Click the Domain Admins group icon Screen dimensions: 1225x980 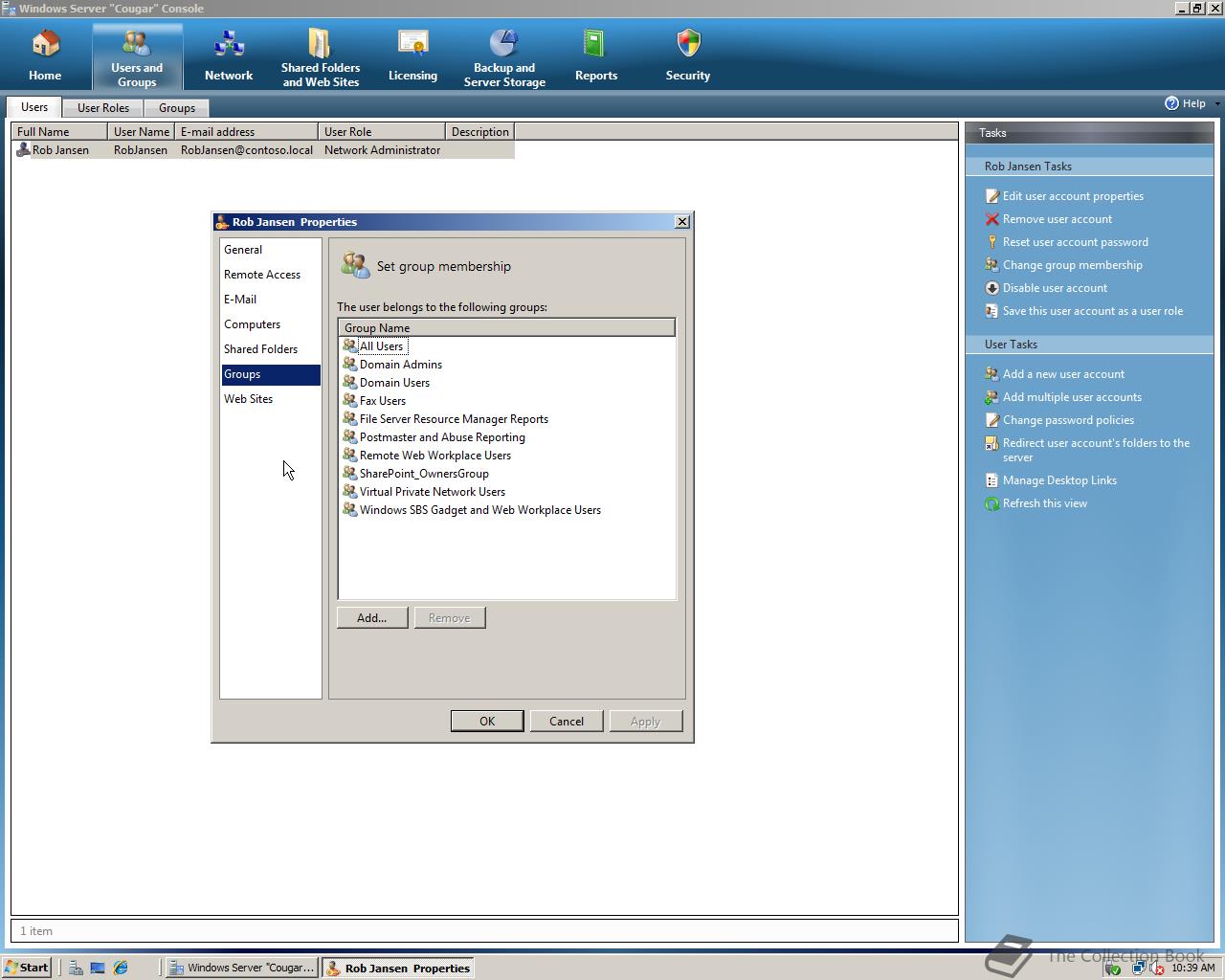pos(350,364)
